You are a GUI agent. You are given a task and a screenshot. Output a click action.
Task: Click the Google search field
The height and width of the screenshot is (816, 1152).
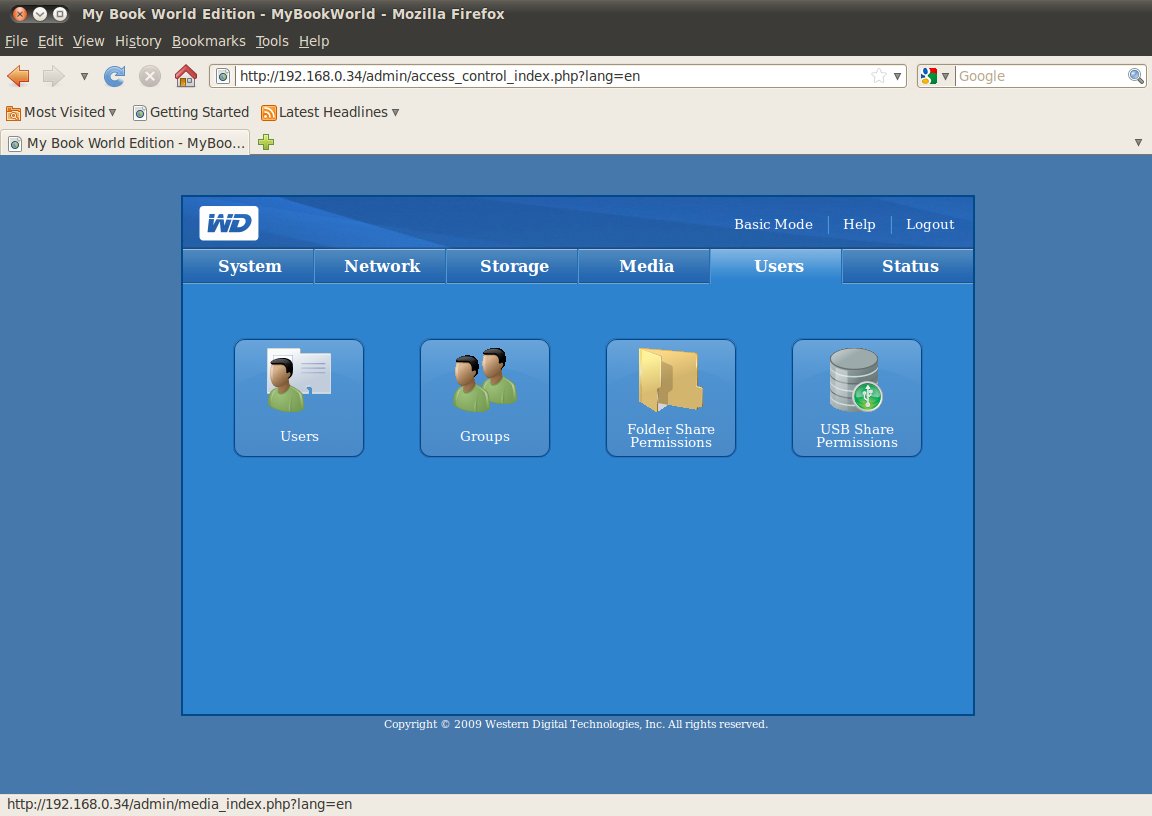(x=1040, y=76)
